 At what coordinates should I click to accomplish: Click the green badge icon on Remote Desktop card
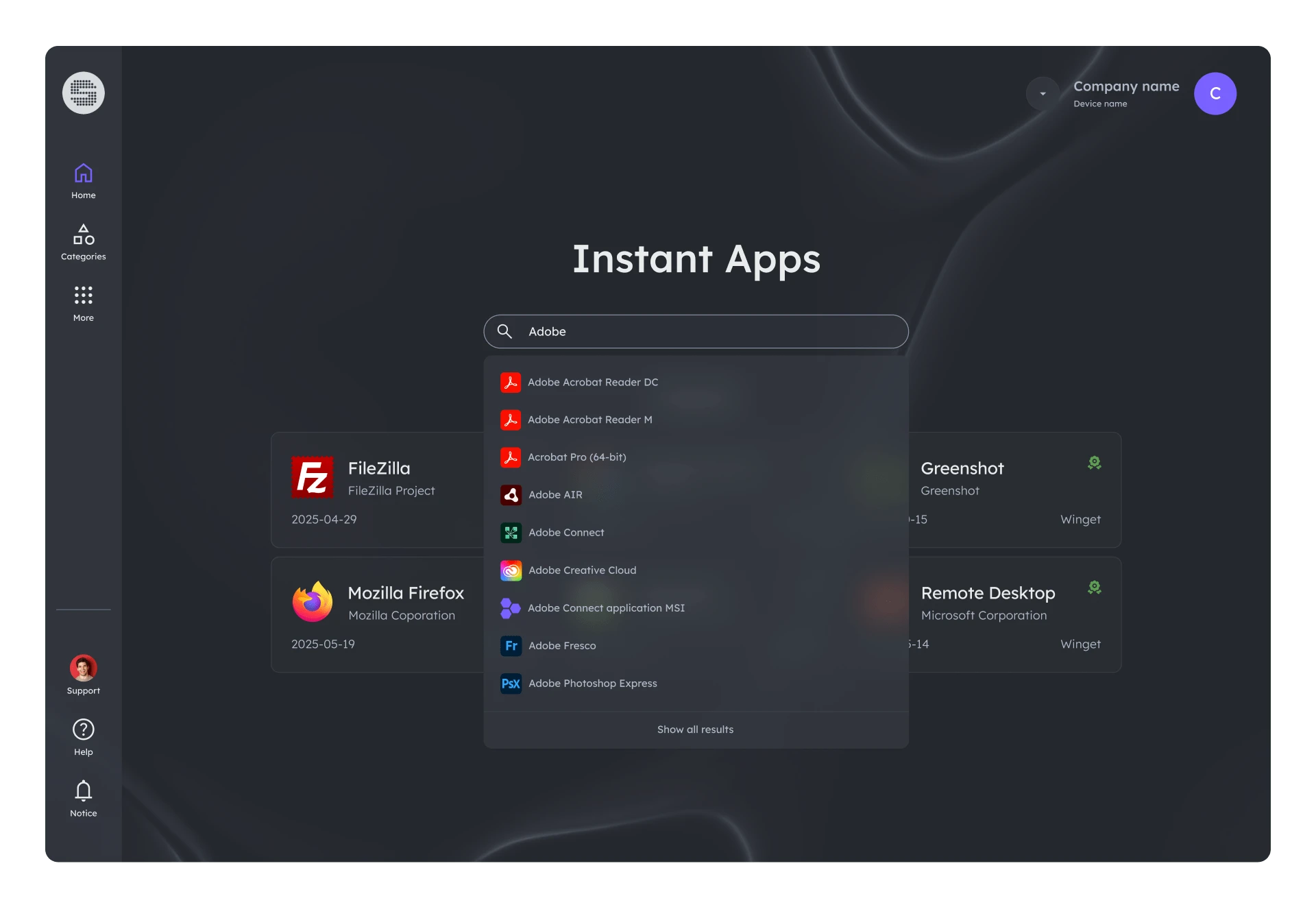(1095, 588)
